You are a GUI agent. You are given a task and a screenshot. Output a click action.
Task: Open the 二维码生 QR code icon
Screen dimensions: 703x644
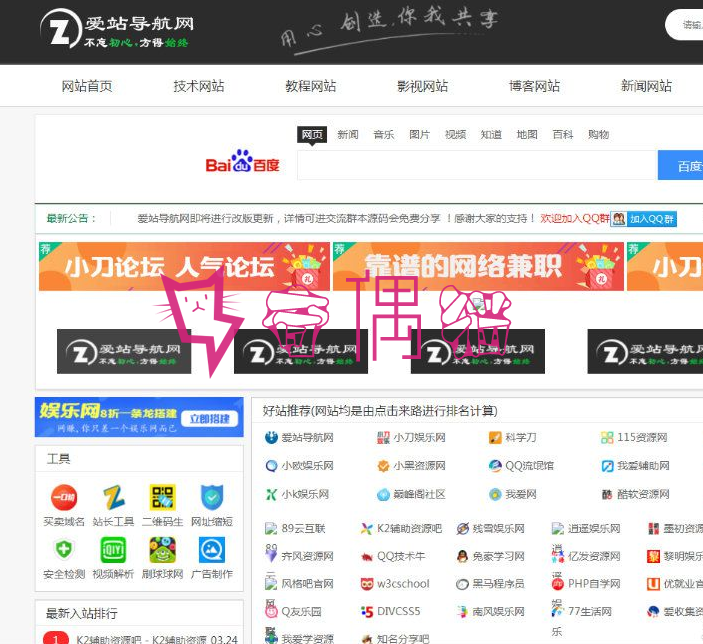pyautogui.click(x=162, y=497)
